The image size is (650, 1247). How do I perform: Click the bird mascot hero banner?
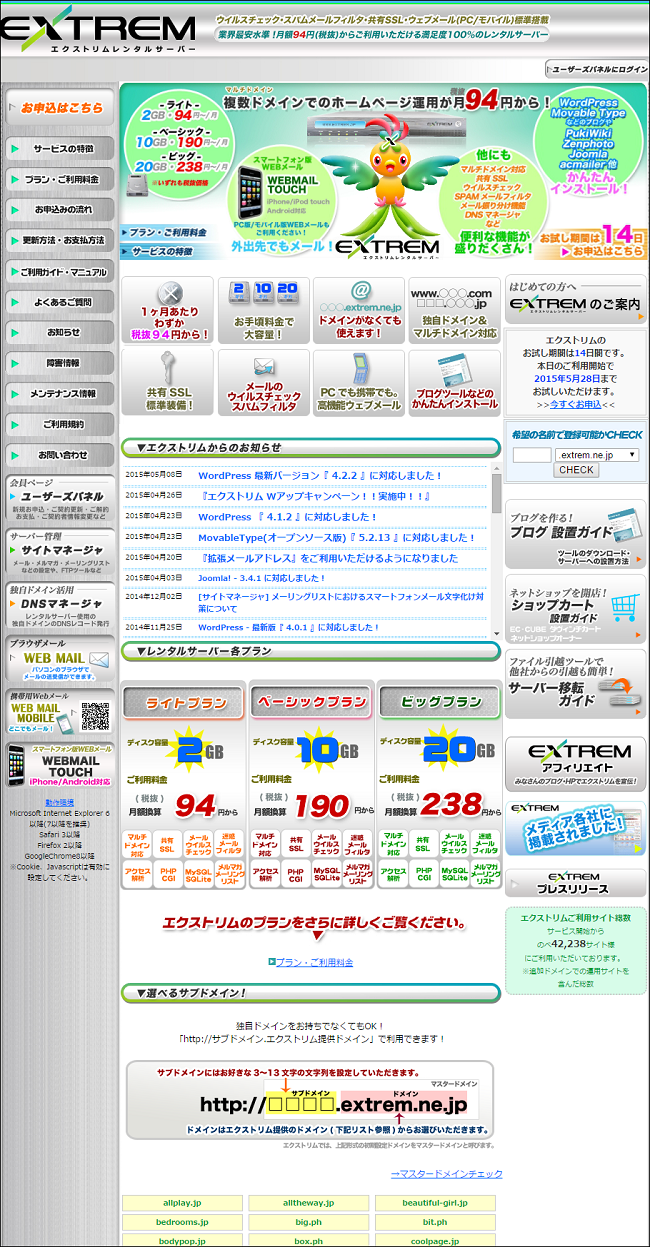pyautogui.click(x=384, y=173)
